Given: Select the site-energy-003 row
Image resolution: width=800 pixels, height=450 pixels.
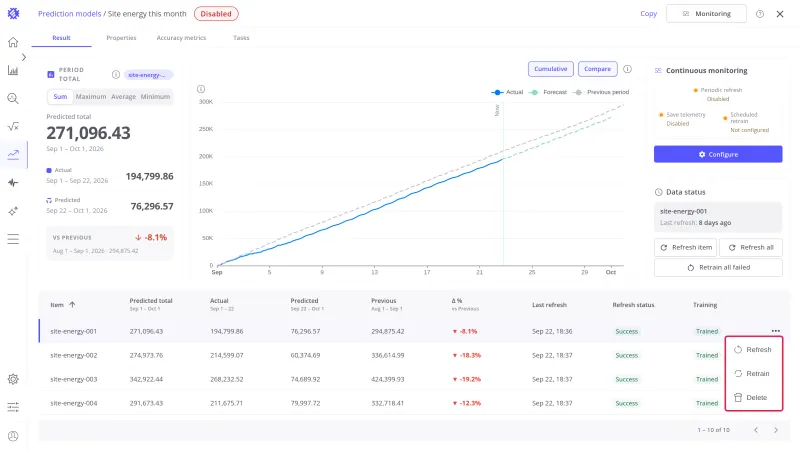Looking at the screenshot, I should point(414,379).
